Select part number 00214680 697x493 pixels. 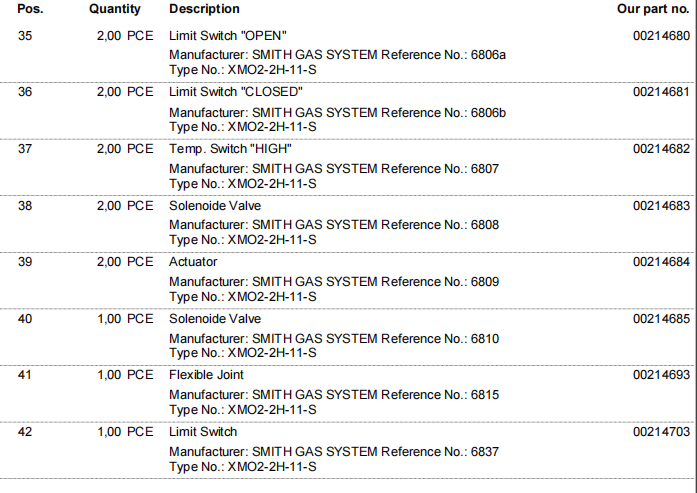click(661, 36)
